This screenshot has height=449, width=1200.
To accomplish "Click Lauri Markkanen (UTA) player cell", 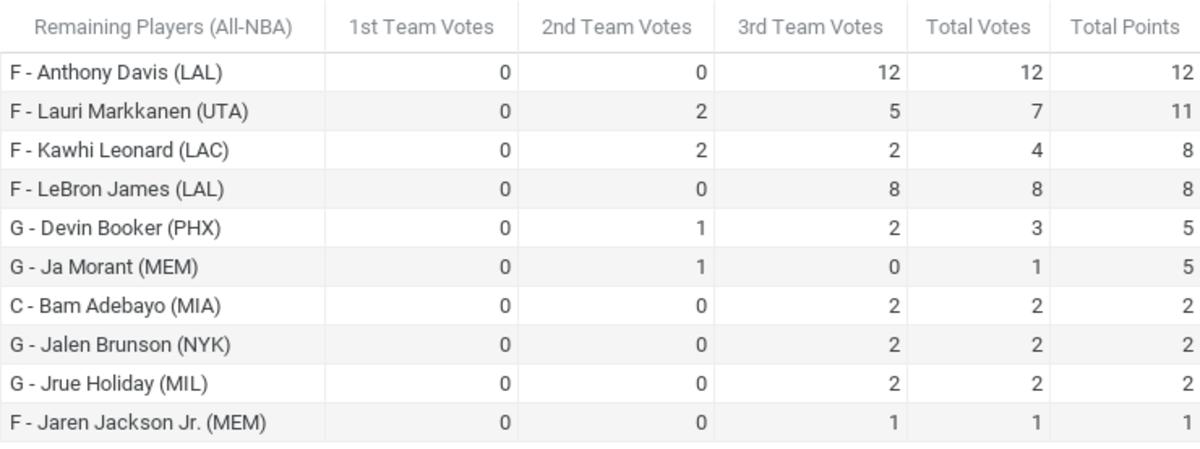I will pos(129,111).
